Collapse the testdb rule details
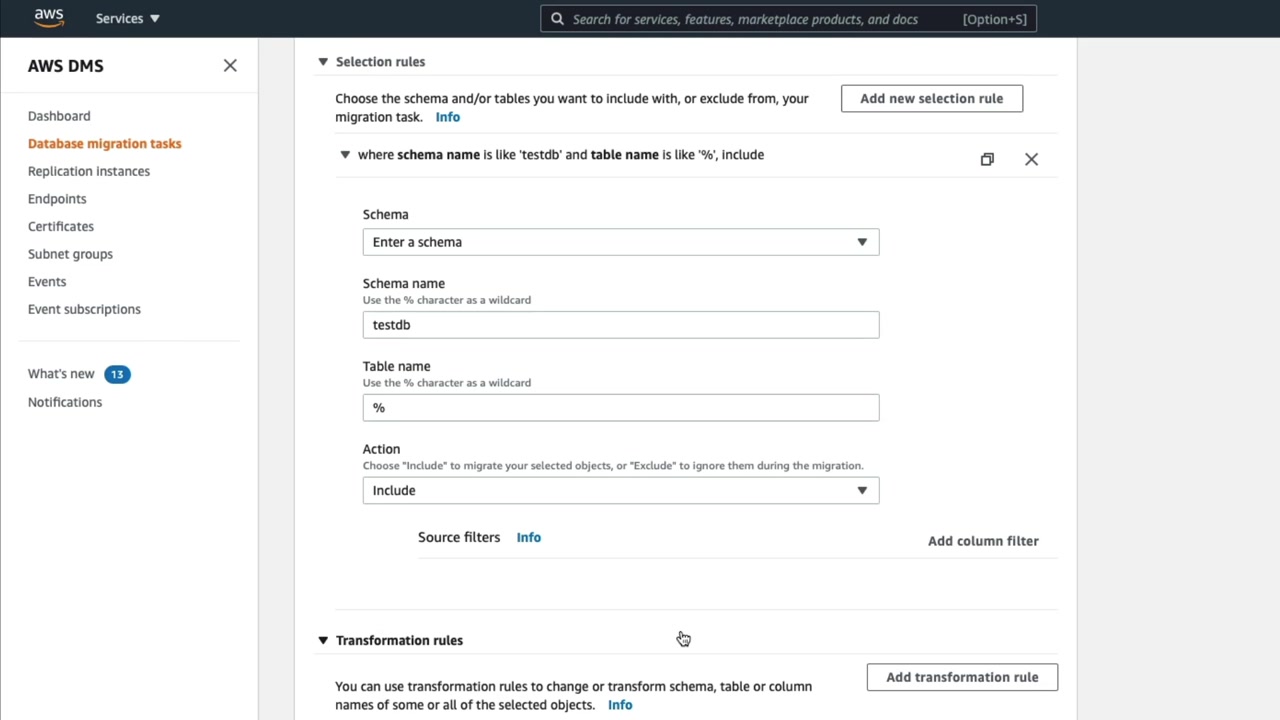Viewport: 1280px width, 720px height. [x=345, y=155]
